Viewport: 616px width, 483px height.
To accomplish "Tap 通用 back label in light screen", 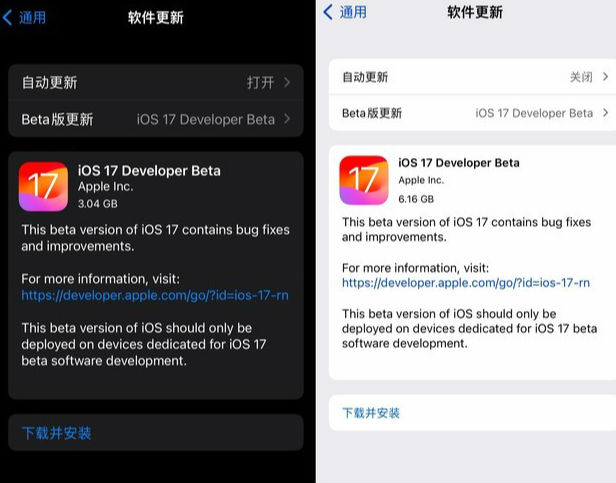I will [x=353, y=12].
